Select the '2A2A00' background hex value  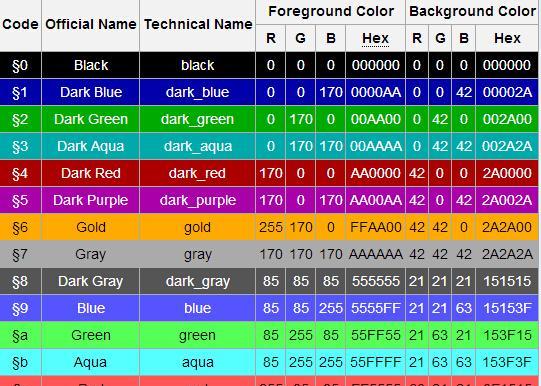click(x=507, y=227)
